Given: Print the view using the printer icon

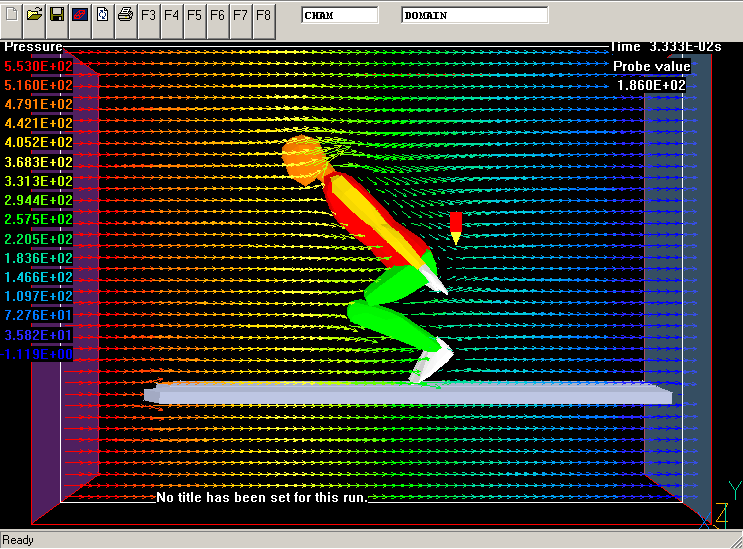Looking at the screenshot, I should pyautogui.click(x=125, y=15).
